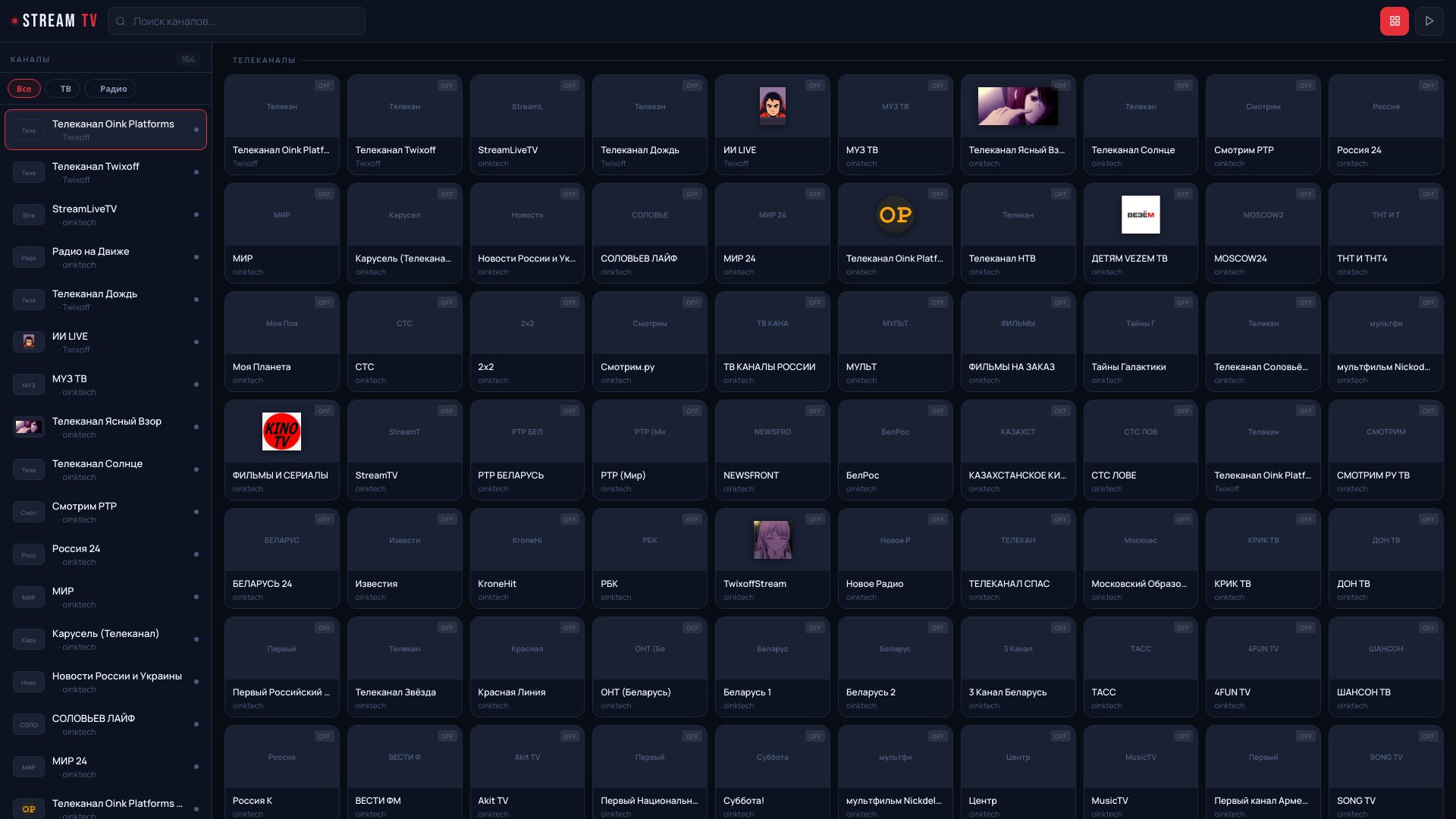Click the Телеканал Ясный Взор sidebar avatar
Screen dimensions: 1456x819
click(x=29, y=427)
